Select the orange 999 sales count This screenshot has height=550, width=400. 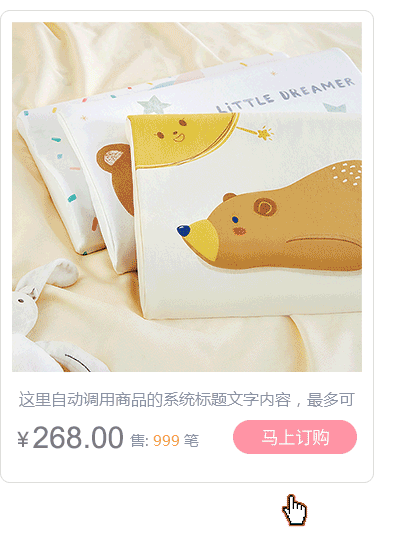click(x=166, y=441)
